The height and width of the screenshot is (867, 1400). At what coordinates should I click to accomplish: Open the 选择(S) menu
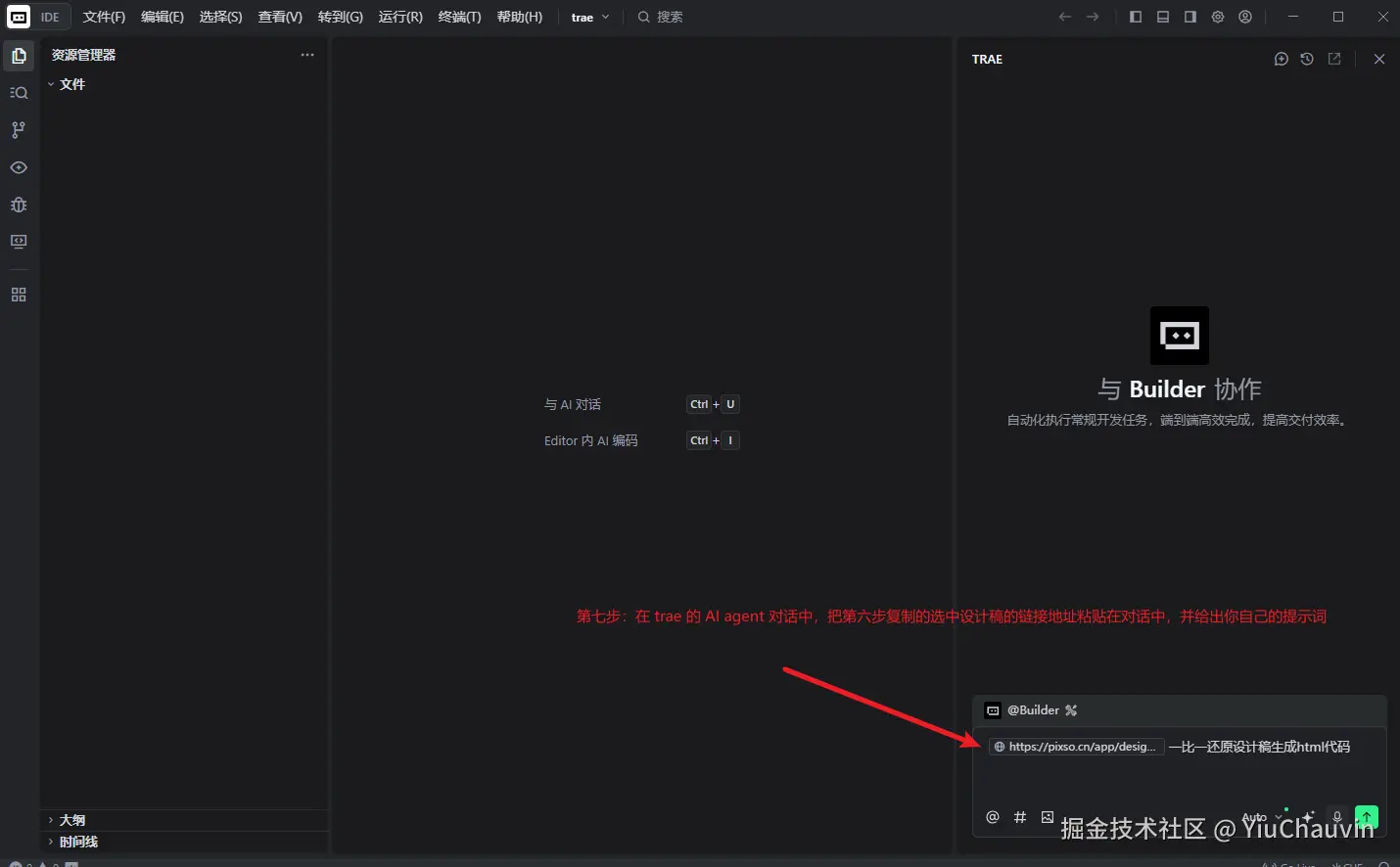221,17
